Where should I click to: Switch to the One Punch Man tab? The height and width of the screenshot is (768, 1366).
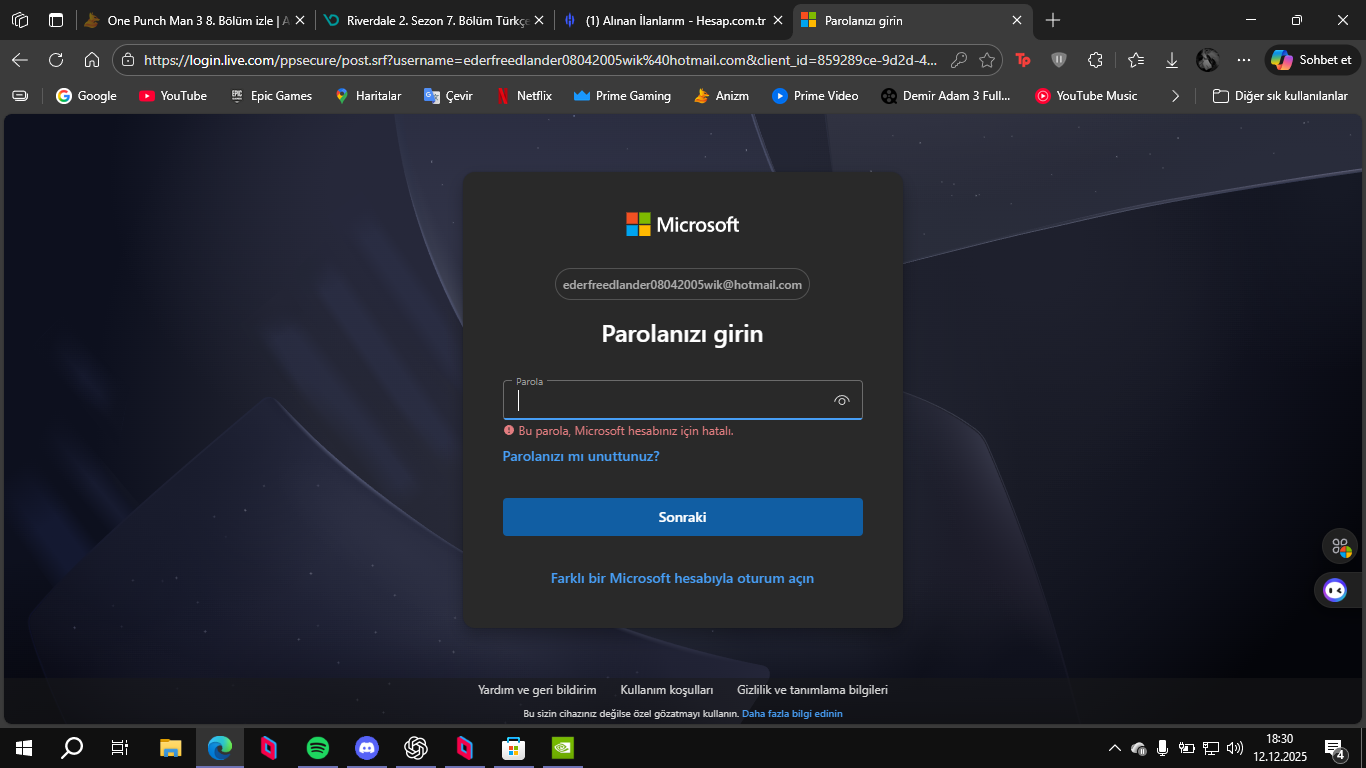(x=194, y=20)
